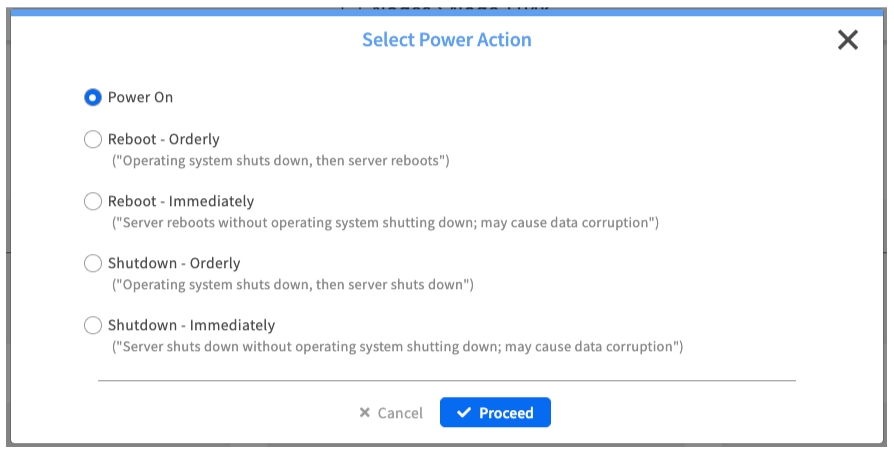The height and width of the screenshot is (454, 894).
Task: Click the "Reboot - Immediately" label text
Action: click(181, 201)
